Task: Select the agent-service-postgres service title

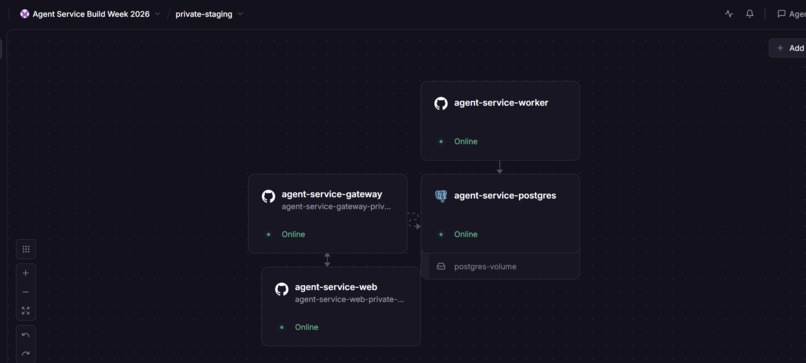Action: pos(505,195)
